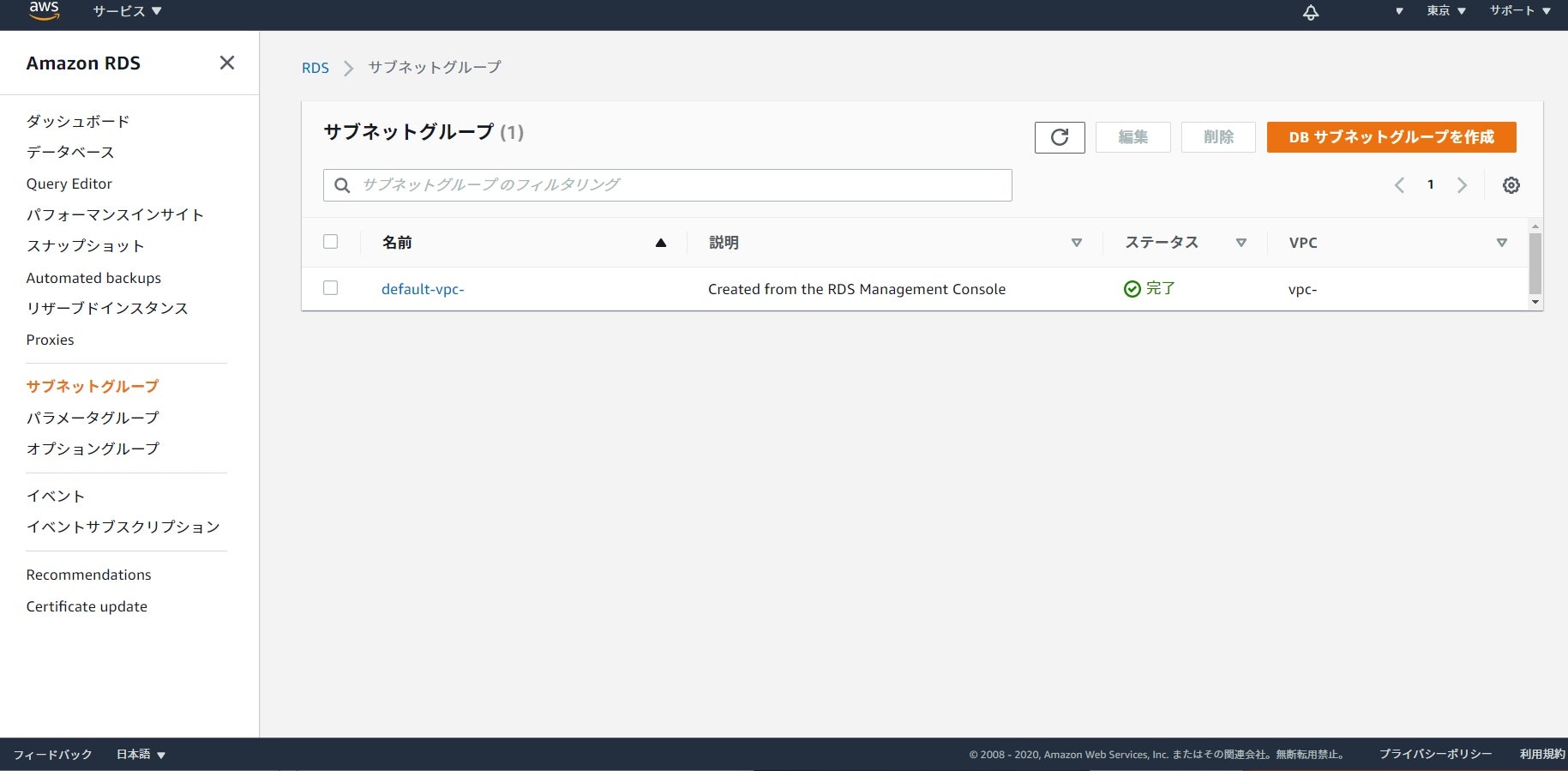Select サブネットグループ in sidebar
The width and height of the screenshot is (1568, 771).
93,387
